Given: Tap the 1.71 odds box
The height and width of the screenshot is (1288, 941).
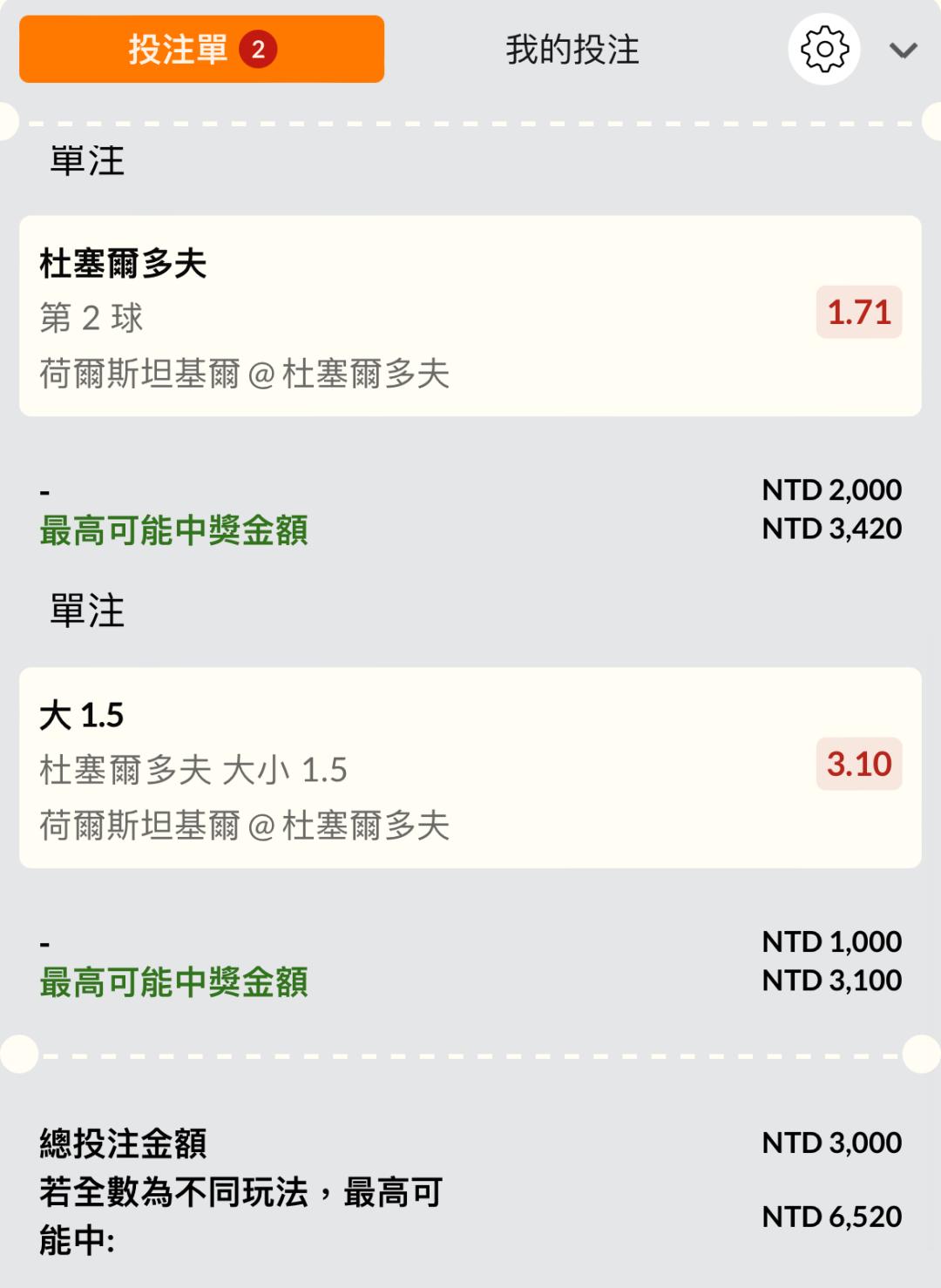Looking at the screenshot, I should click(858, 313).
